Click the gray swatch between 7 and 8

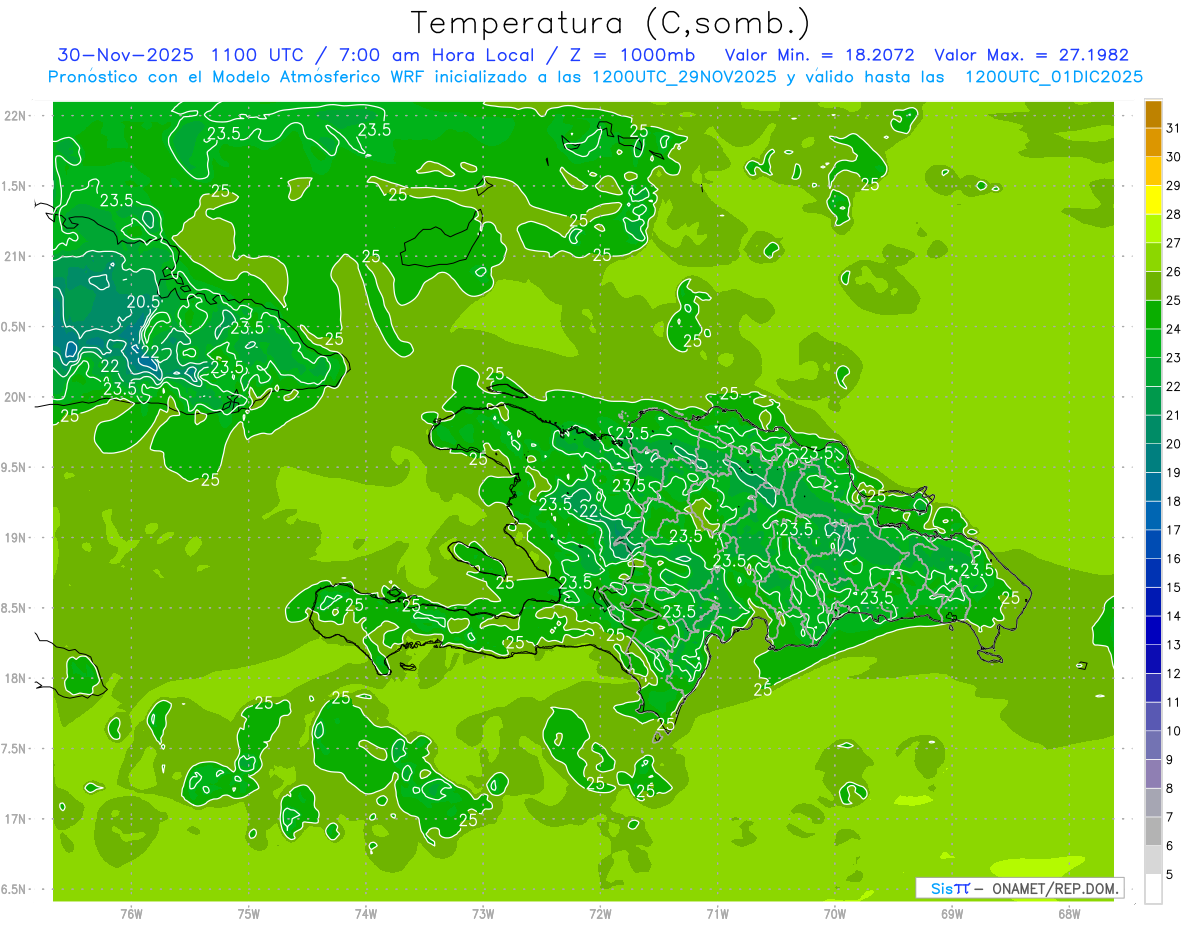coord(1153,803)
